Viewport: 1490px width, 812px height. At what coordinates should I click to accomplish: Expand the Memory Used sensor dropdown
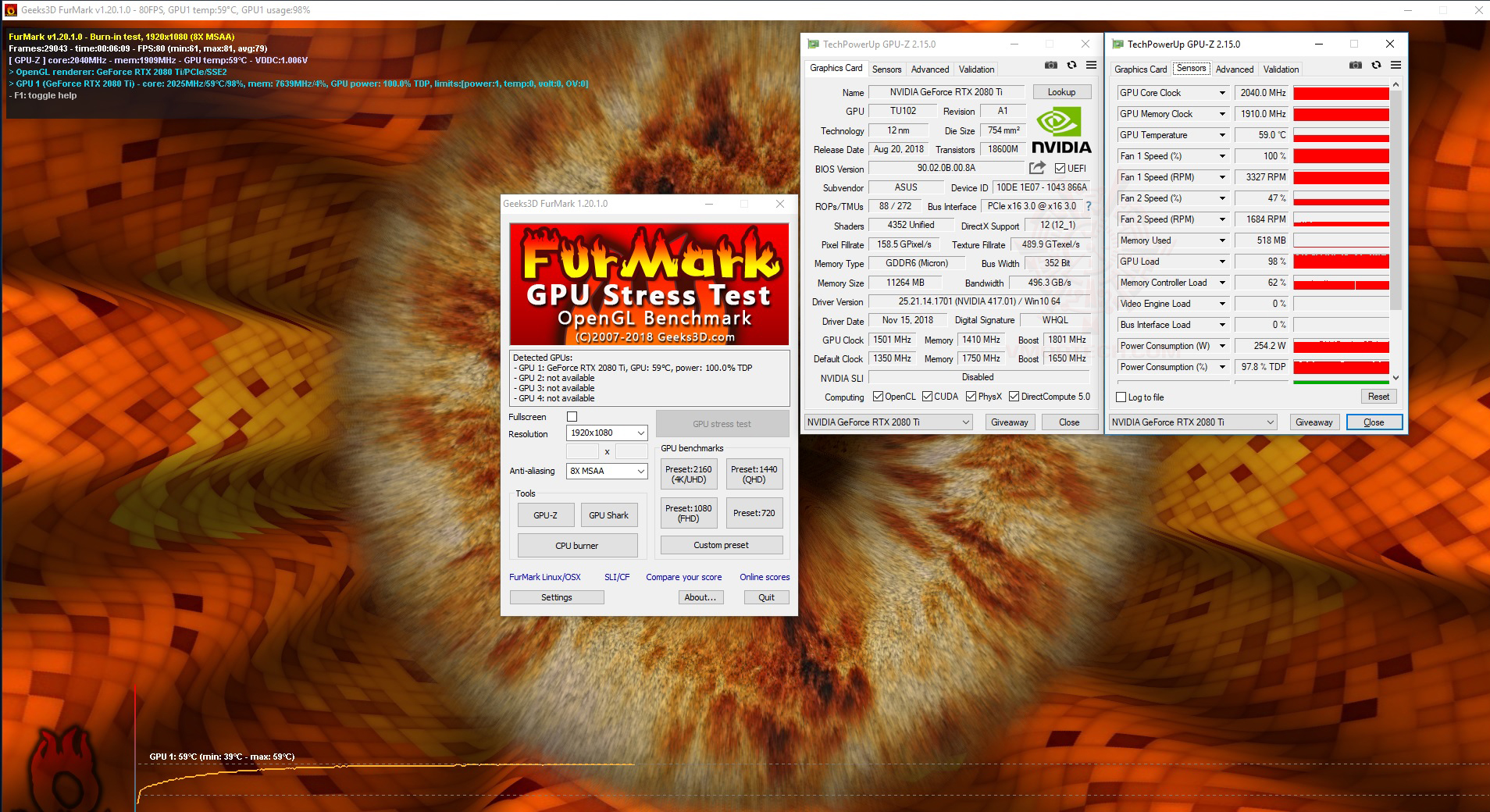coord(1222,240)
